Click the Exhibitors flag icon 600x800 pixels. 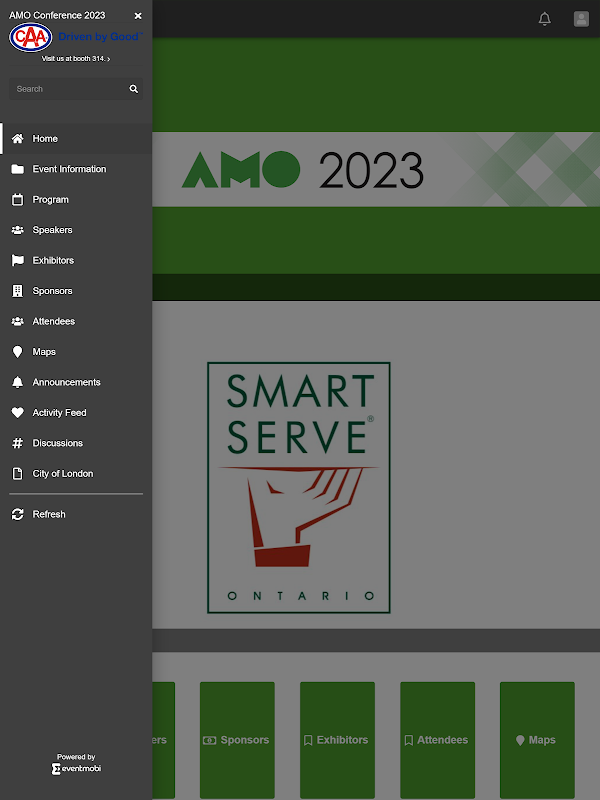click(x=17, y=260)
